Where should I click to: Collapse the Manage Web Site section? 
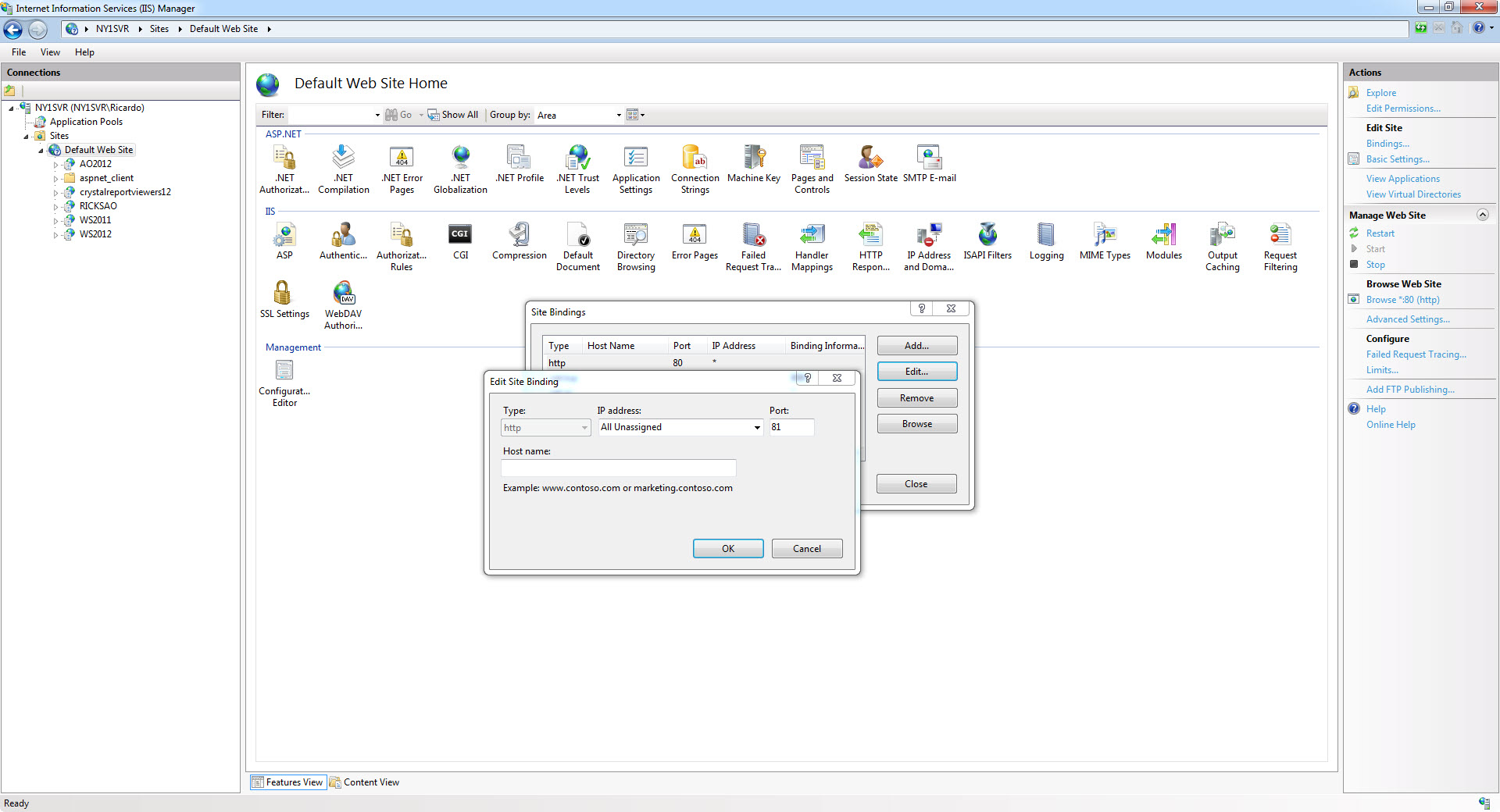click(1483, 215)
